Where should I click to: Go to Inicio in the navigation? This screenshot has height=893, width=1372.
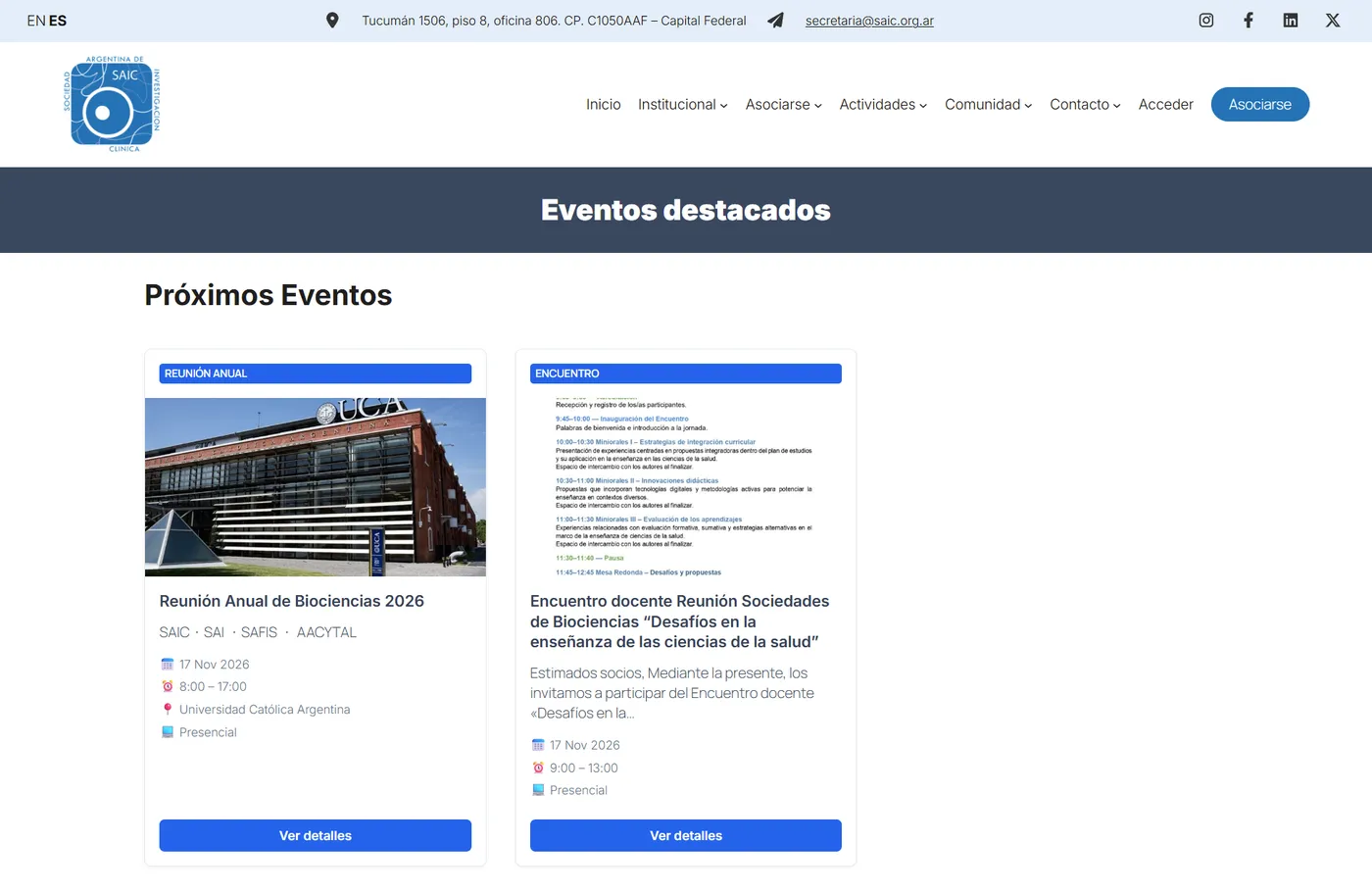click(x=604, y=105)
